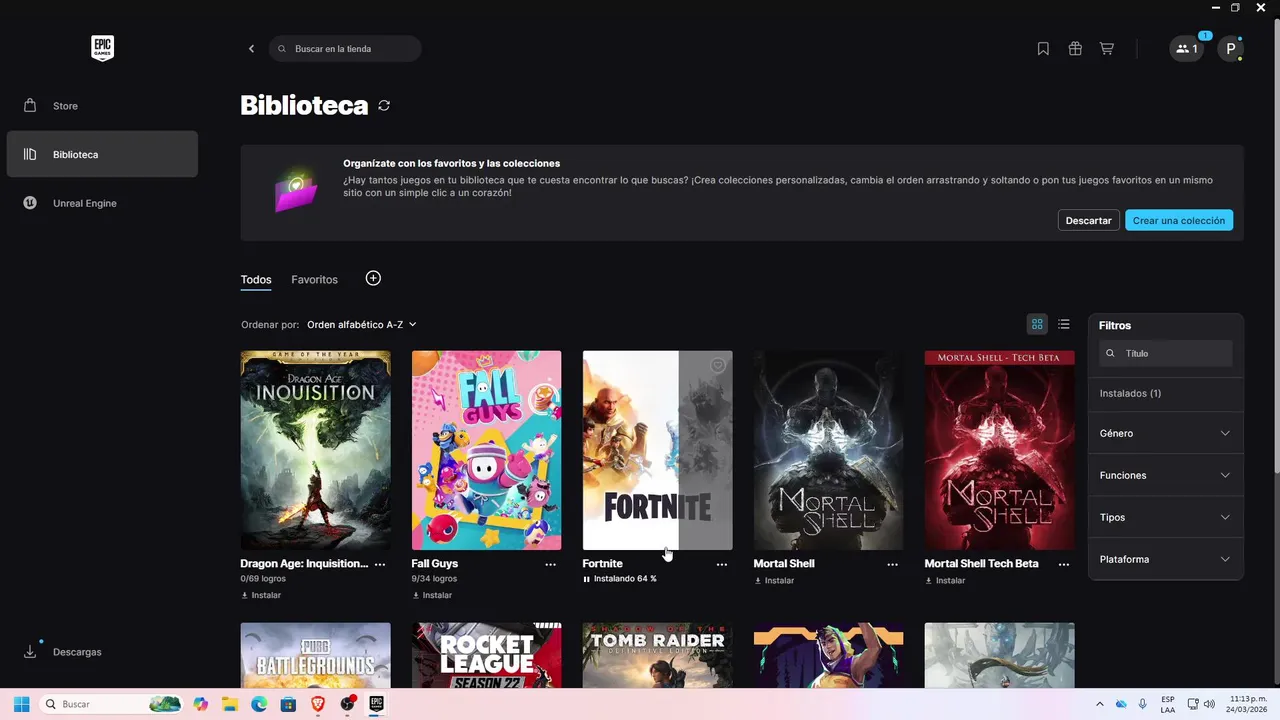Open the profile avatar P menu
This screenshot has height=720, width=1280.
[1231, 49]
